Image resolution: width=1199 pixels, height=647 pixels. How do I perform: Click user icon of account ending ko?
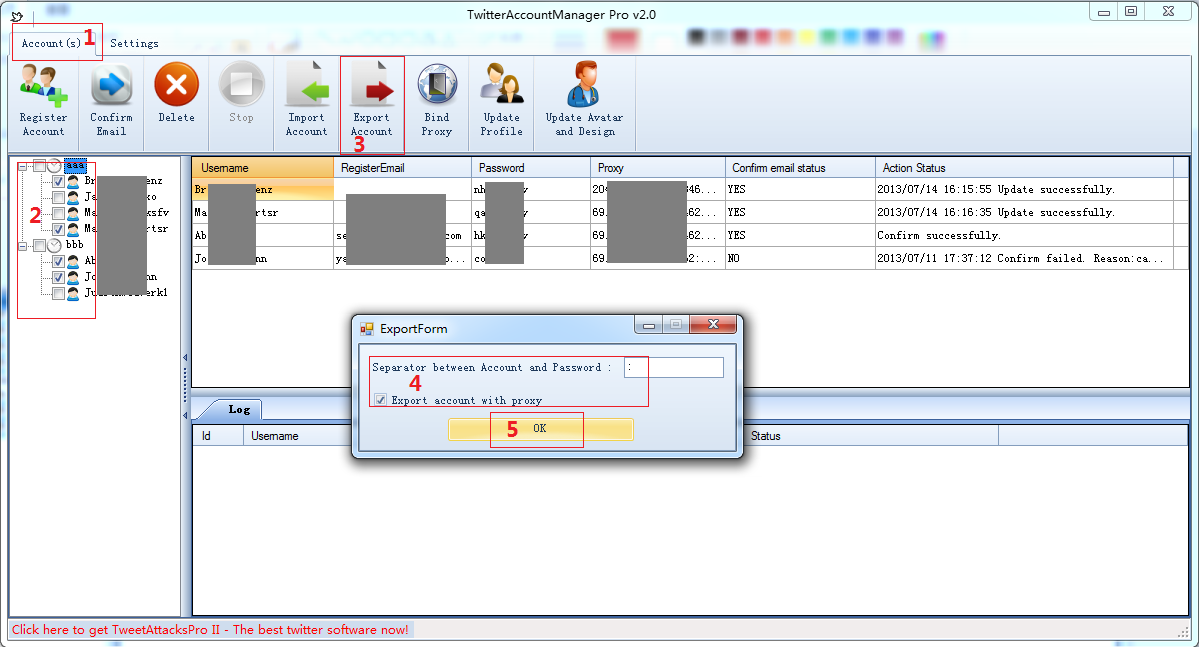coord(73,197)
